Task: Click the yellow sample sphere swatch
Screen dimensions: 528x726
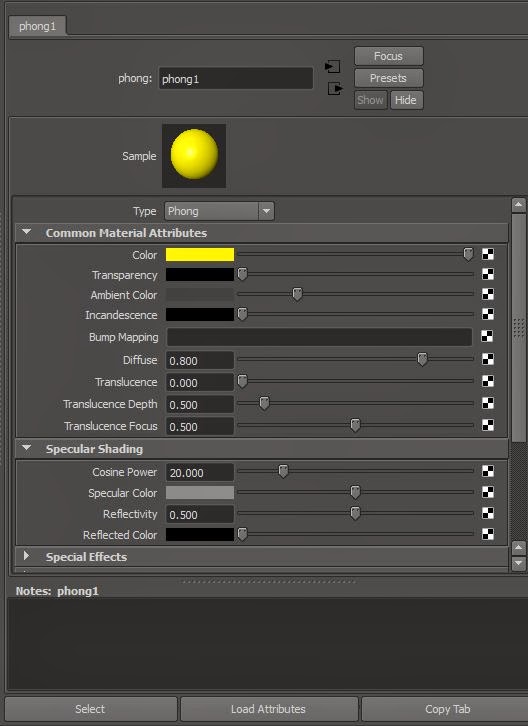Action: click(x=194, y=156)
